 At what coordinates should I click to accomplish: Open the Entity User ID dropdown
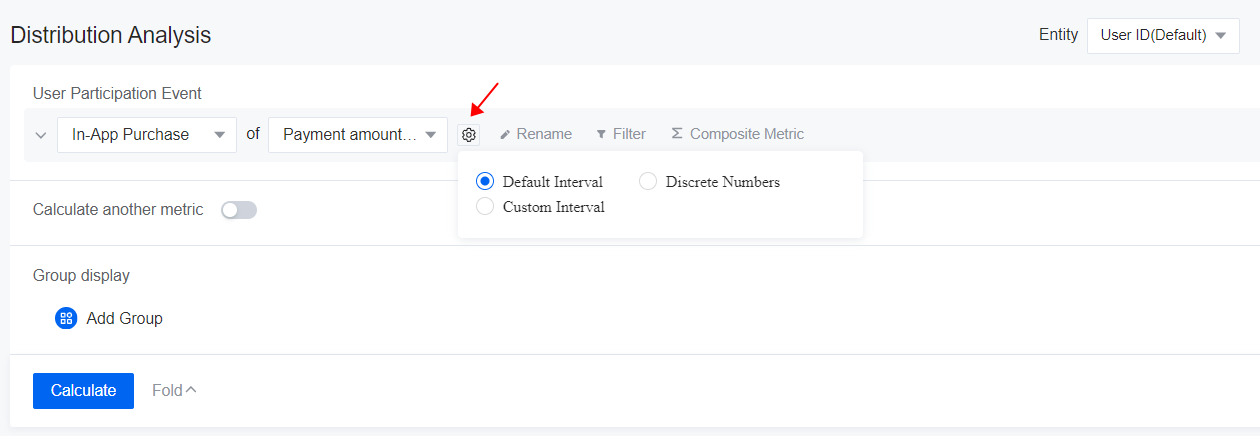coord(1162,35)
